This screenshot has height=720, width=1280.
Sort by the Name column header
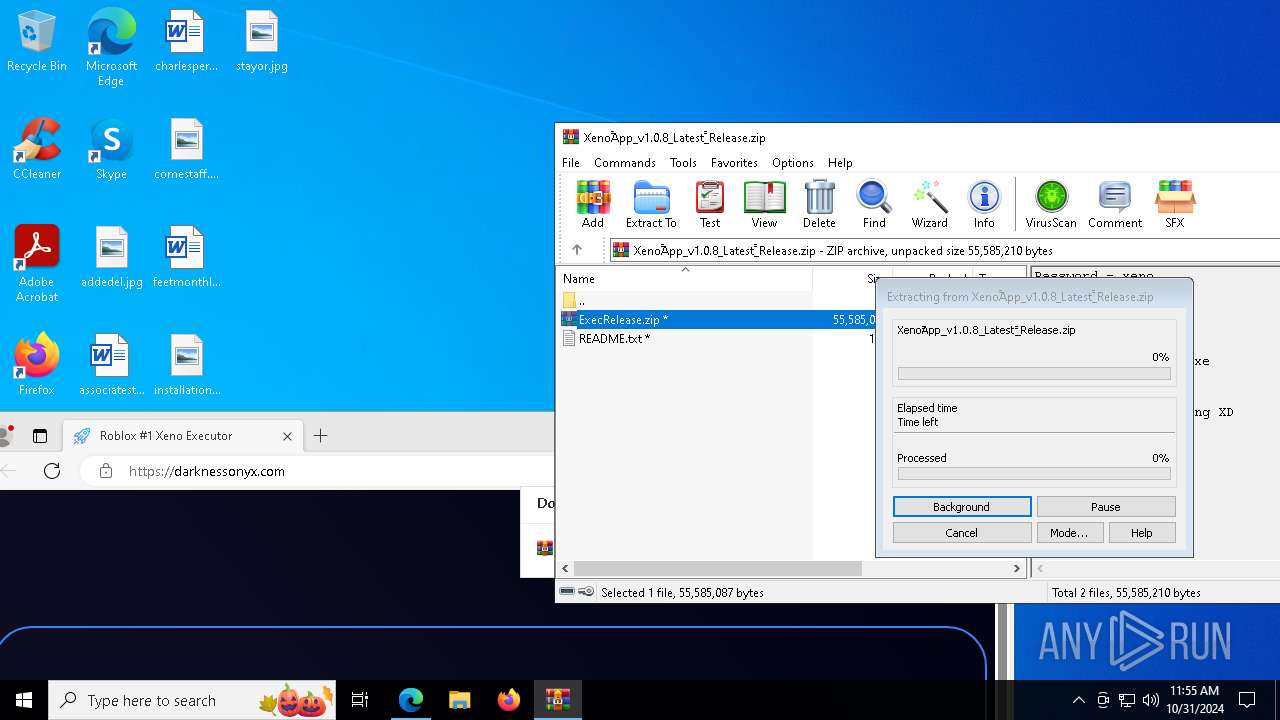pyautogui.click(x=685, y=279)
